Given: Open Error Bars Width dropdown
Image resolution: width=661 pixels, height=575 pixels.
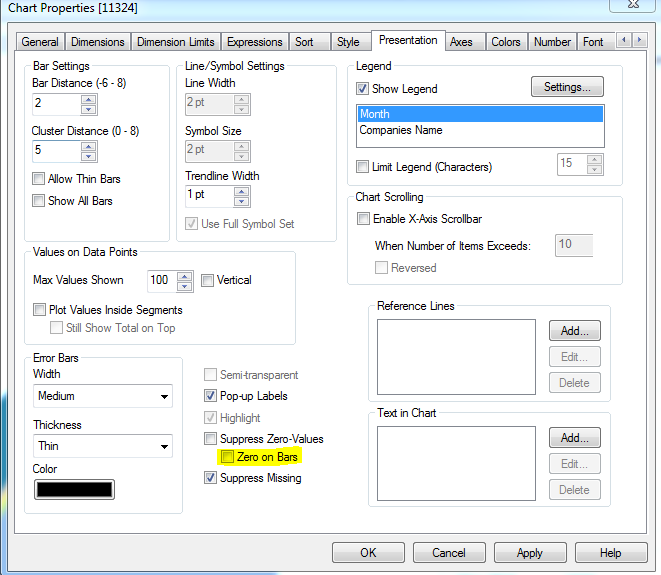Looking at the screenshot, I should pyautogui.click(x=103, y=396).
